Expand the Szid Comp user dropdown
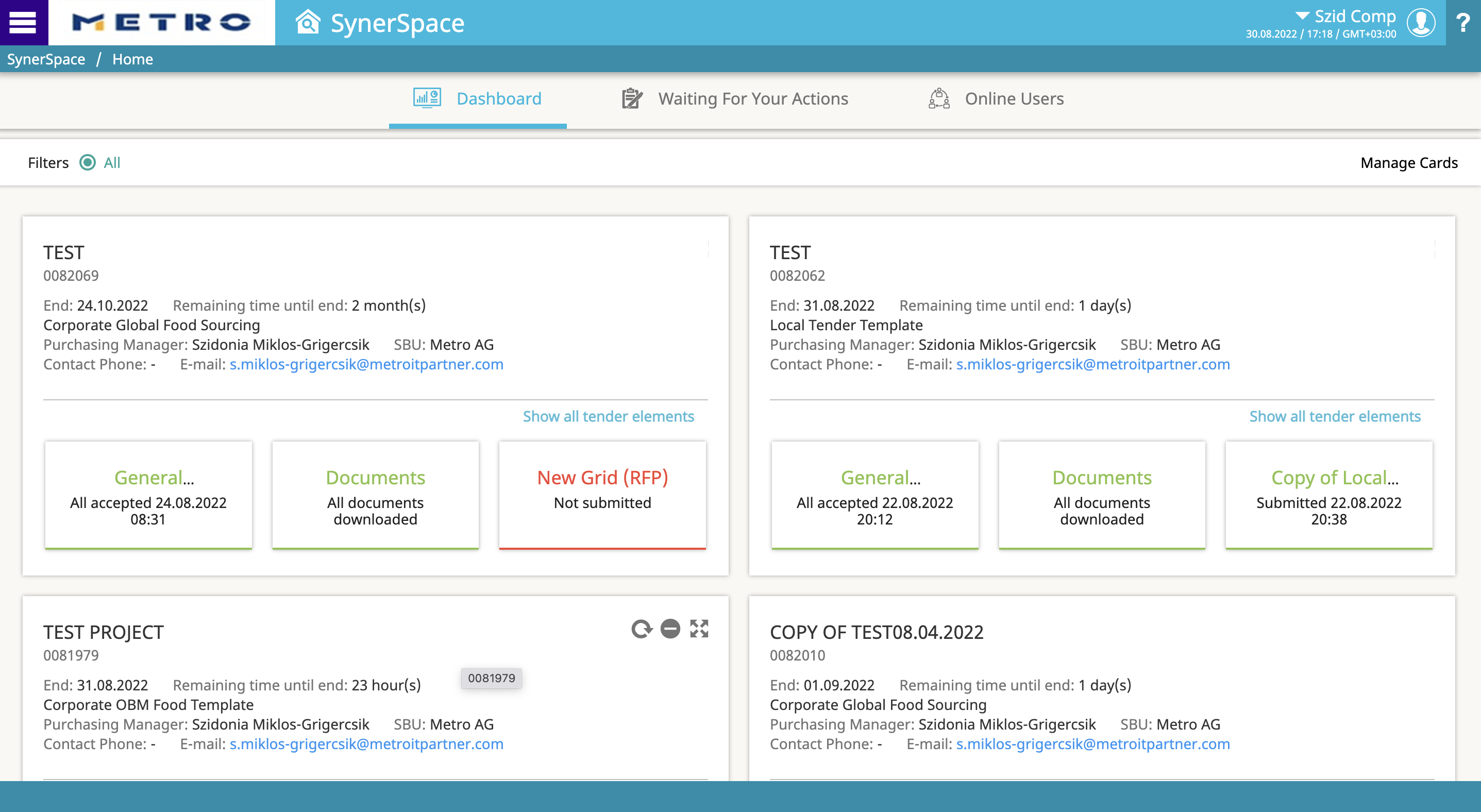The image size is (1481, 812). 1302,16
